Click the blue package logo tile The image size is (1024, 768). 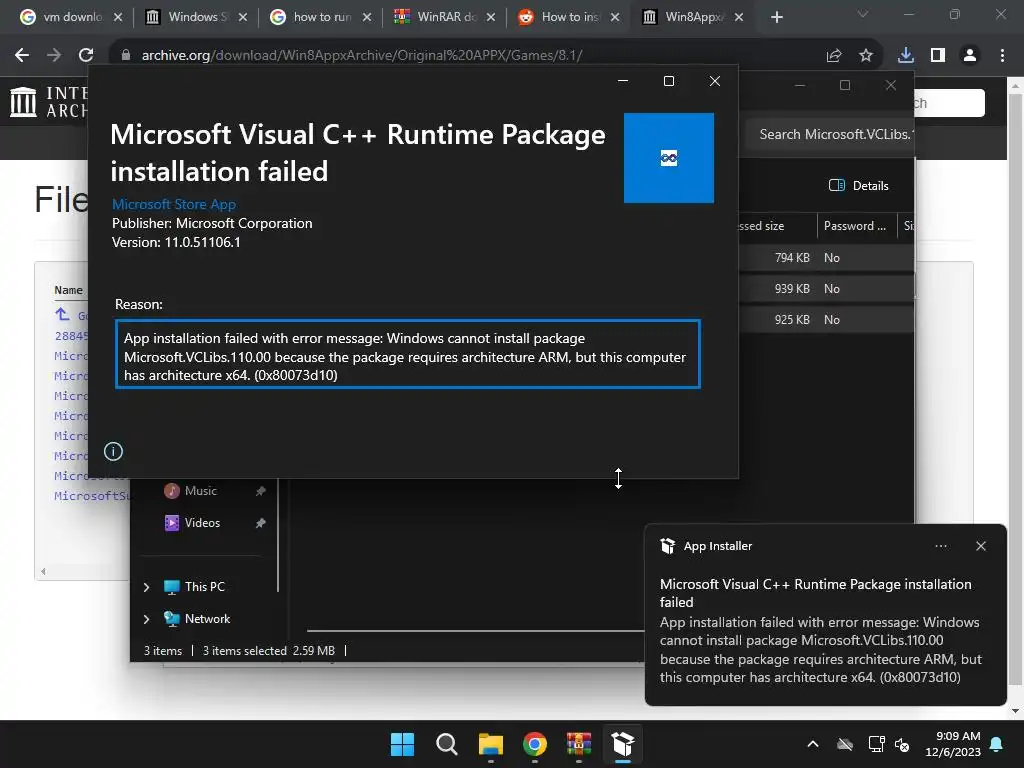coord(669,158)
